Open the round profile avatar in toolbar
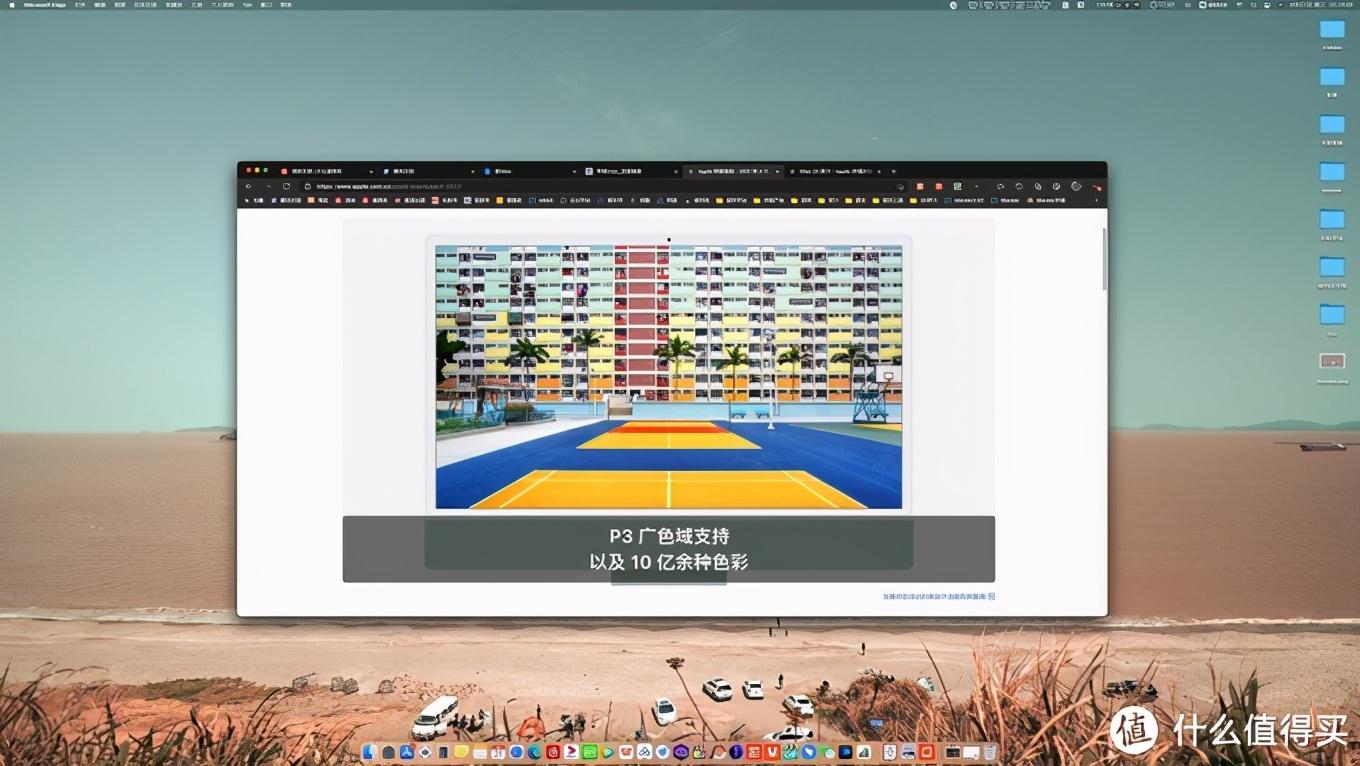1360x766 pixels. click(1076, 186)
